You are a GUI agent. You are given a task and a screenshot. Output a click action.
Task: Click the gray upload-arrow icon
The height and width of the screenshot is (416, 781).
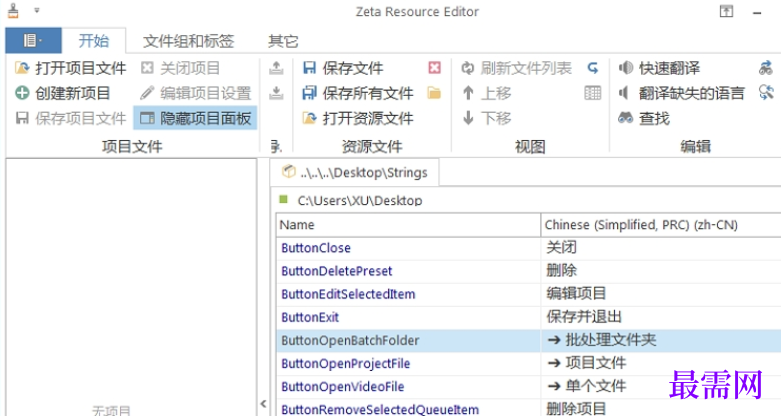click(x=276, y=68)
